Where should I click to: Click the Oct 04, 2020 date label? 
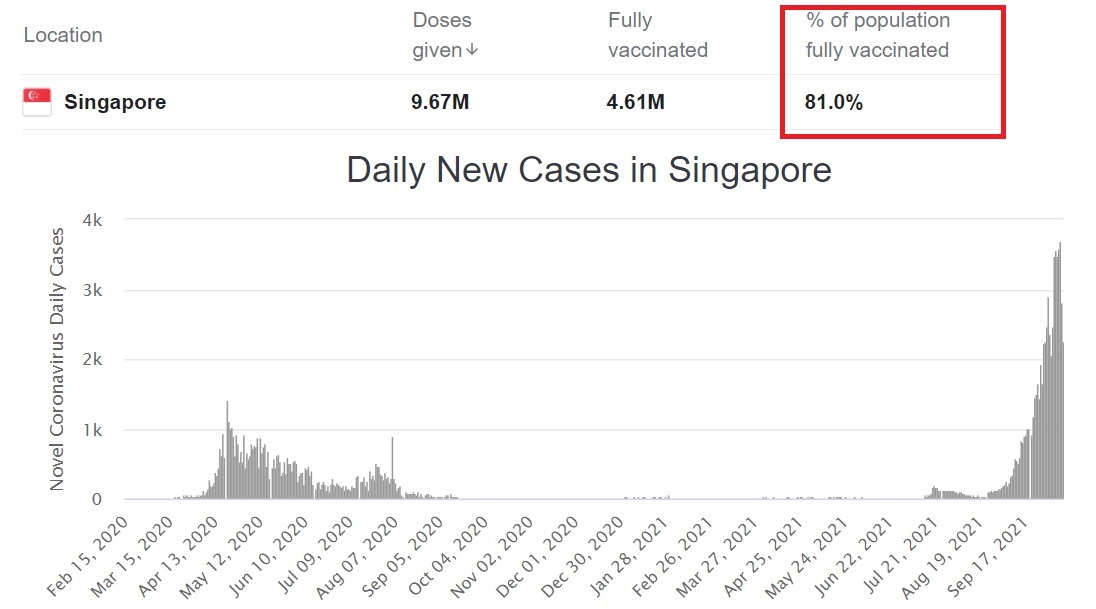point(448,556)
